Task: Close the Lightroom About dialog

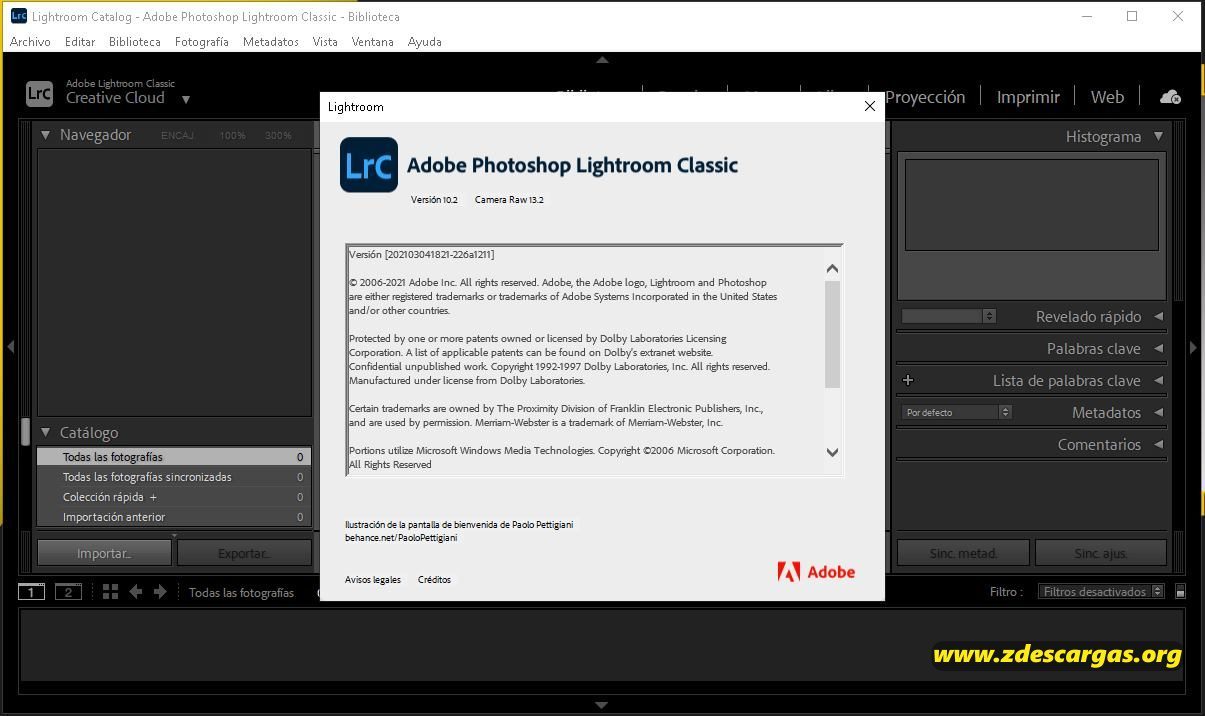Action: (x=869, y=106)
